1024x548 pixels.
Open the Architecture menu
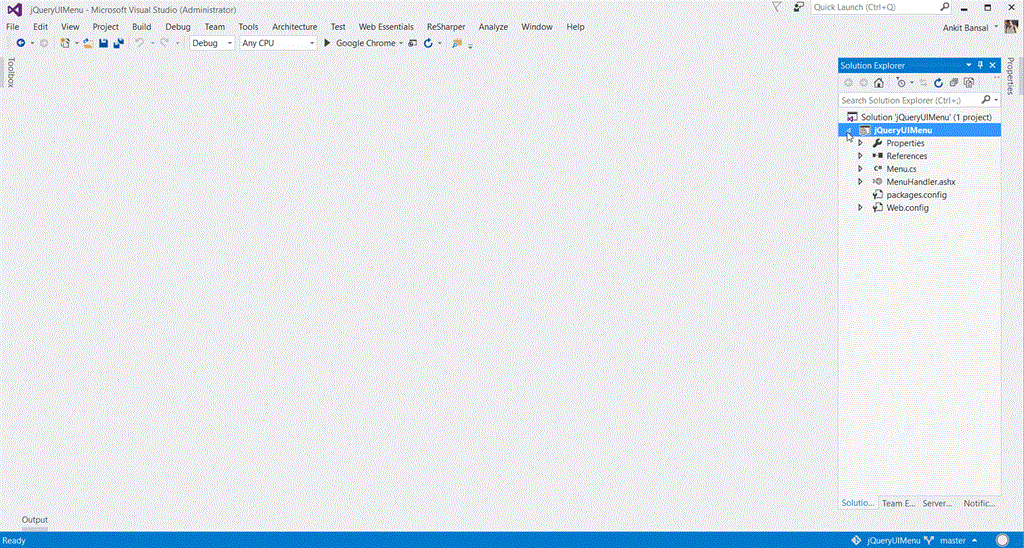(x=295, y=27)
